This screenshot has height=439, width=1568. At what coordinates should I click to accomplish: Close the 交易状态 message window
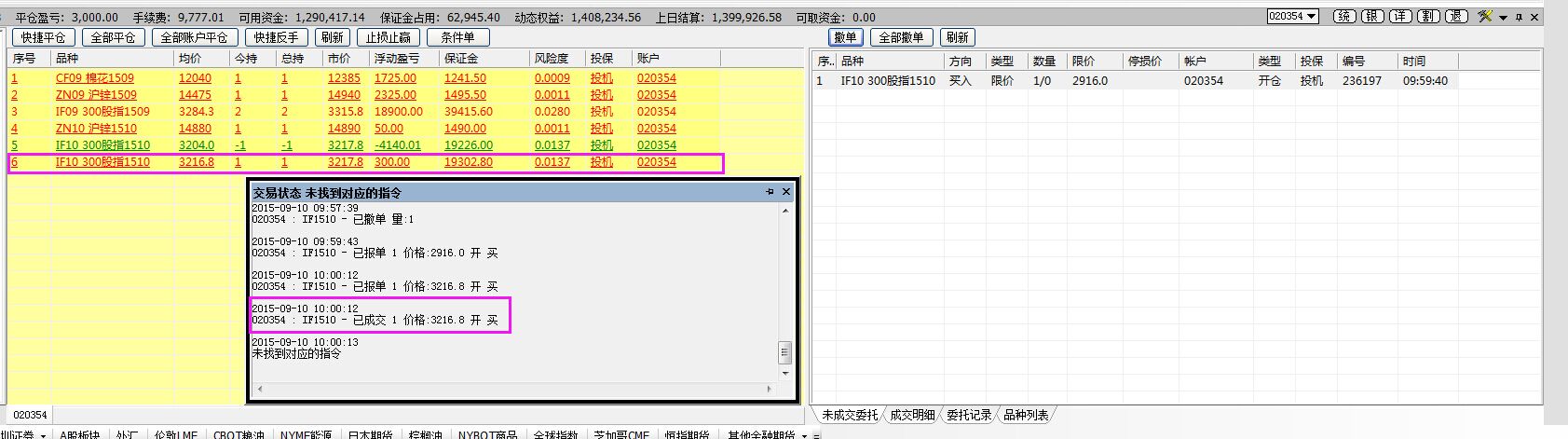tap(786, 192)
